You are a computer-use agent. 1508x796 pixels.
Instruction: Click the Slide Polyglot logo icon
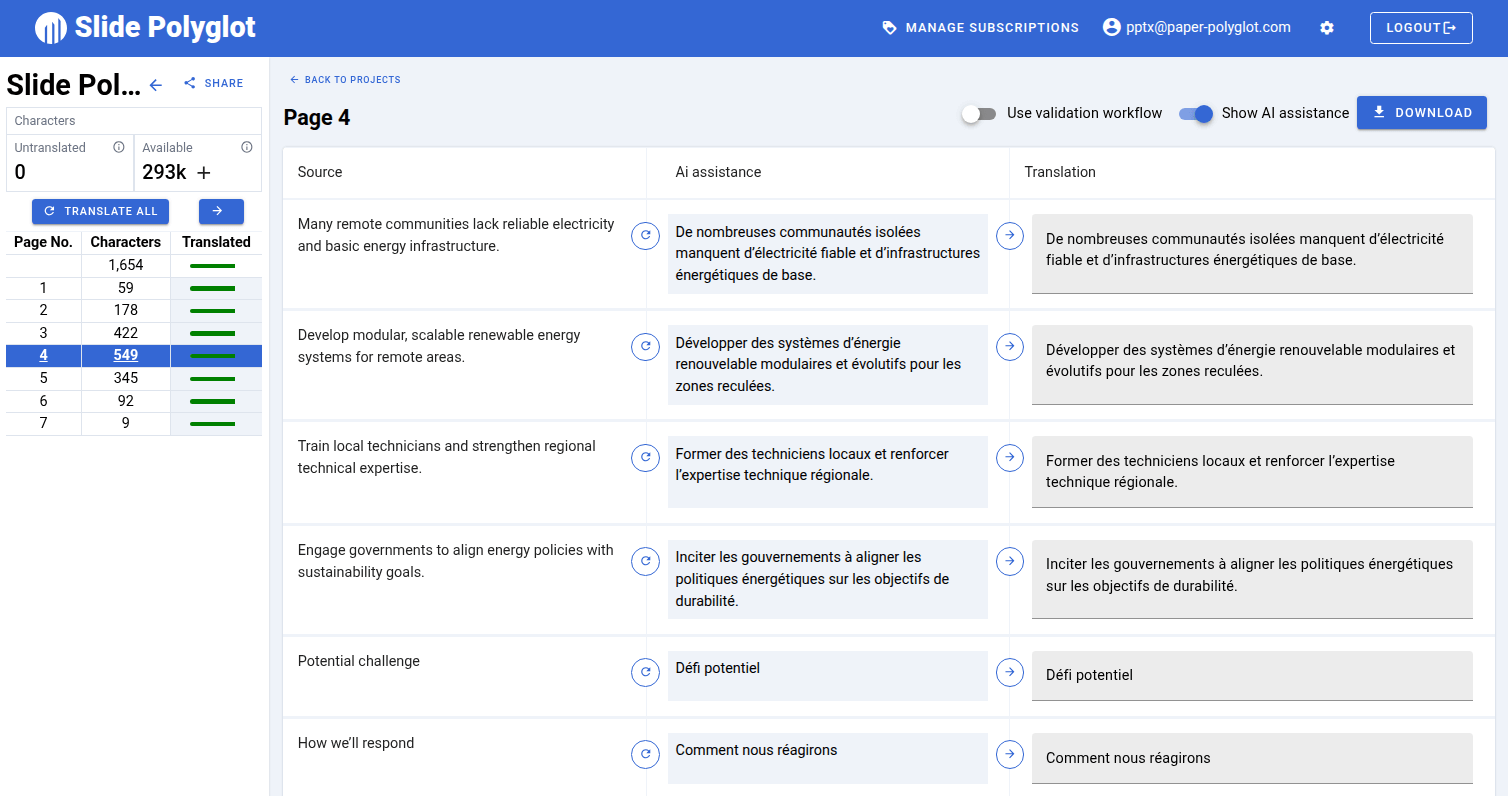[x=50, y=28]
